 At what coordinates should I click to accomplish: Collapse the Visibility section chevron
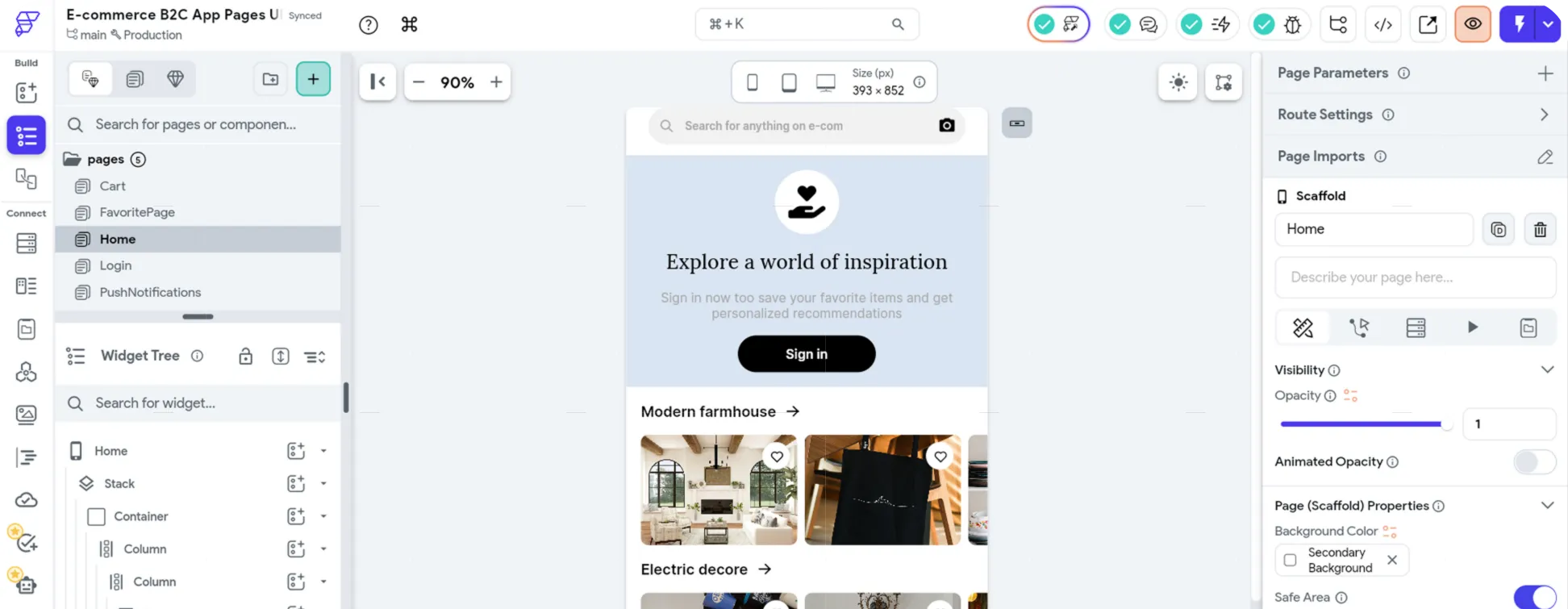[x=1547, y=370]
